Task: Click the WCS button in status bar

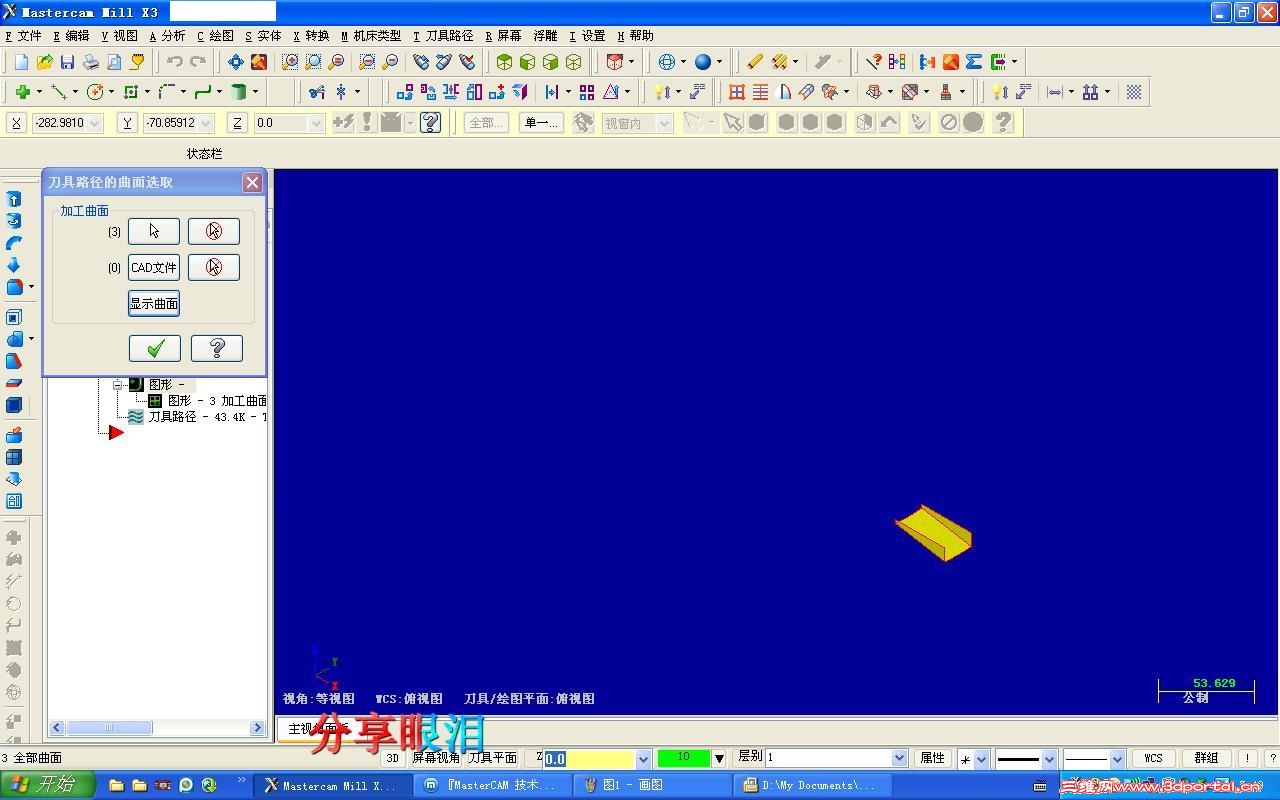Action: point(1153,758)
